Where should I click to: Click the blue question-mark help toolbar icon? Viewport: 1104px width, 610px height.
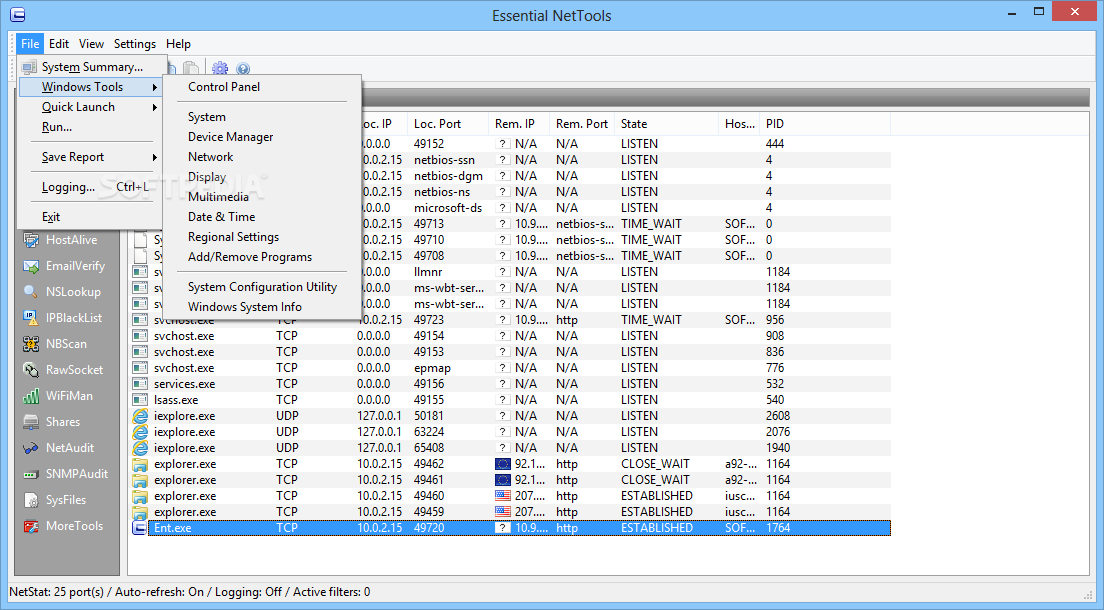tap(243, 68)
